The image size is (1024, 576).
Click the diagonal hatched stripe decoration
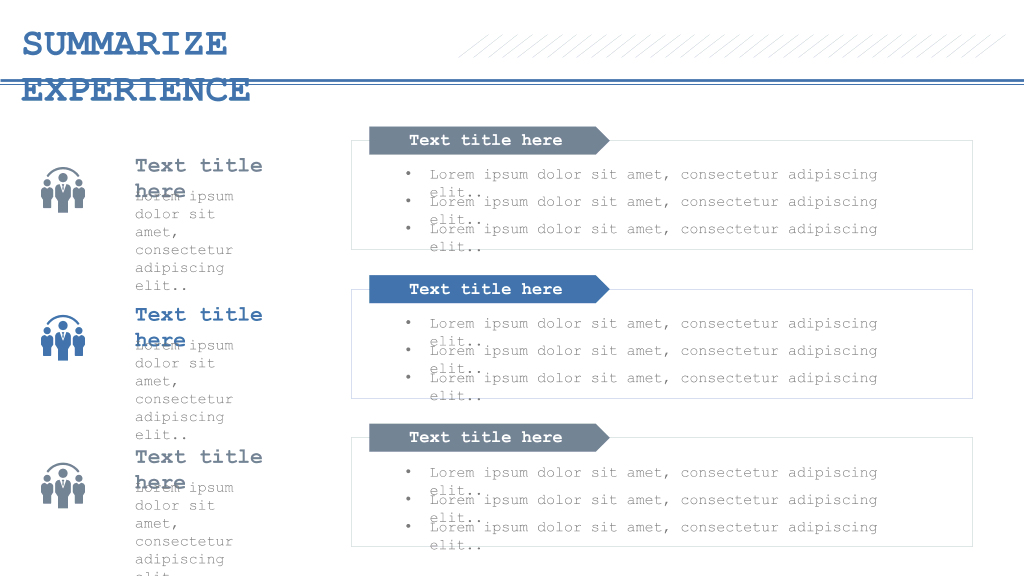(x=731, y=46)
